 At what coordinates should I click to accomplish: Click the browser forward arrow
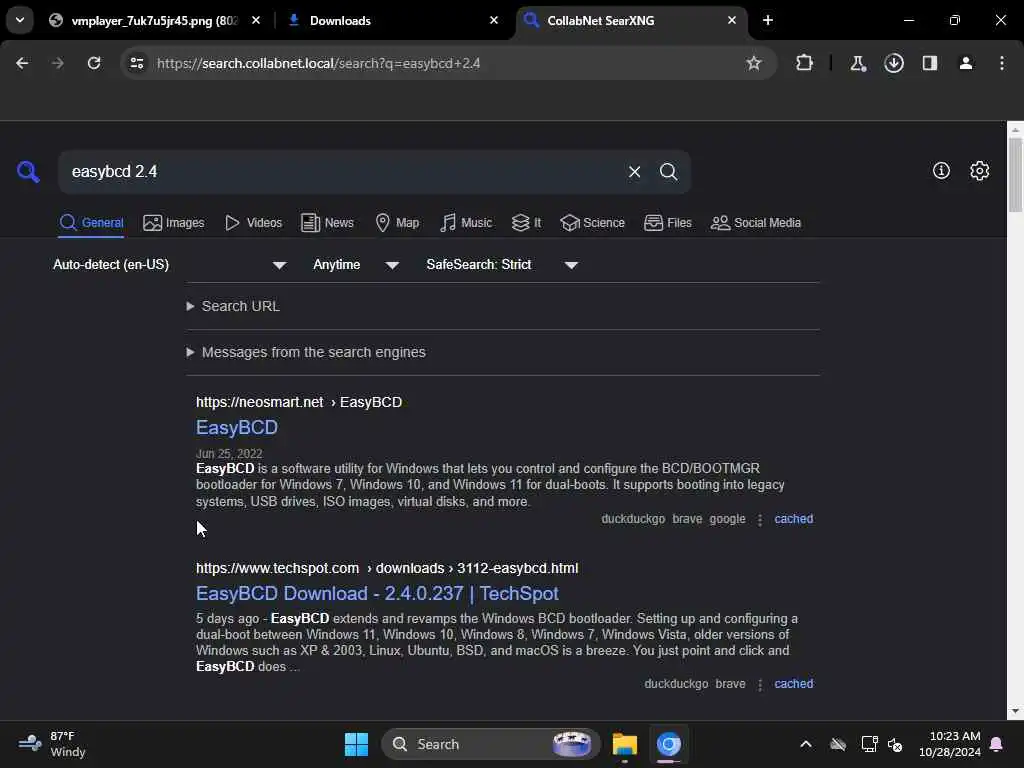click(x=57, y=63)
